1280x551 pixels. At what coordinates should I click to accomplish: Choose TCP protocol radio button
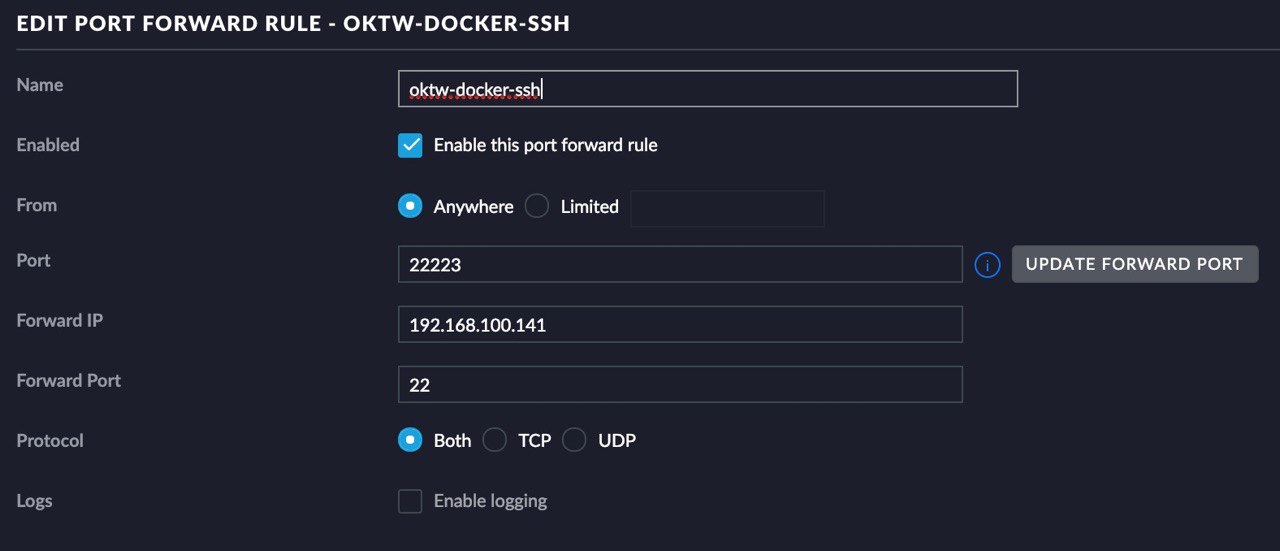point(494,440)
